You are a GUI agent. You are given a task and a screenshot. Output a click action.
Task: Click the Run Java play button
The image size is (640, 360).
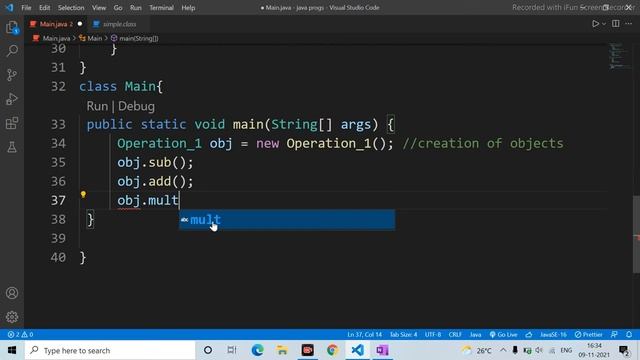pyautogui.click(x=596, y=24)
